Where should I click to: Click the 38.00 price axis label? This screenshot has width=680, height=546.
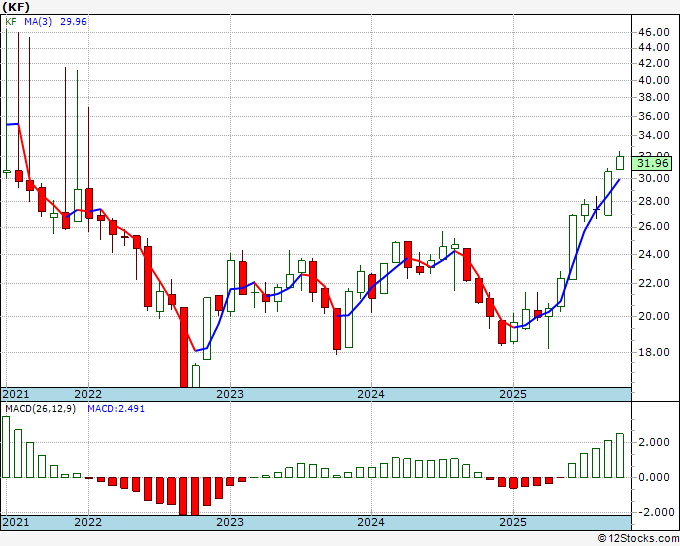653,97
